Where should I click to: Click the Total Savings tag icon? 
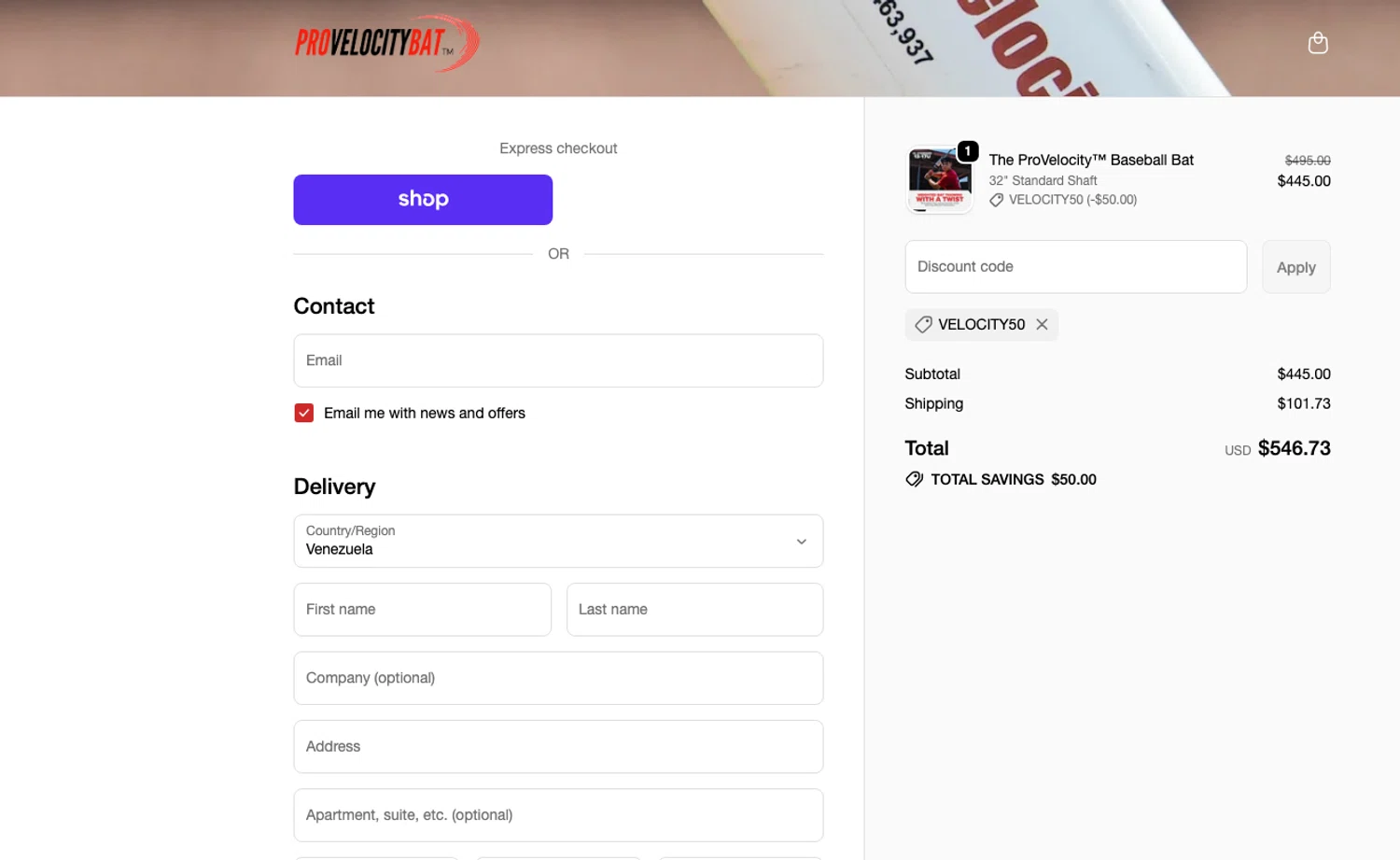914,479
